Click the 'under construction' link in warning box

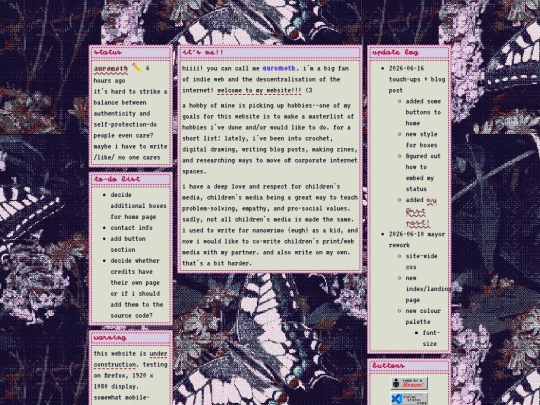[130, 359]
